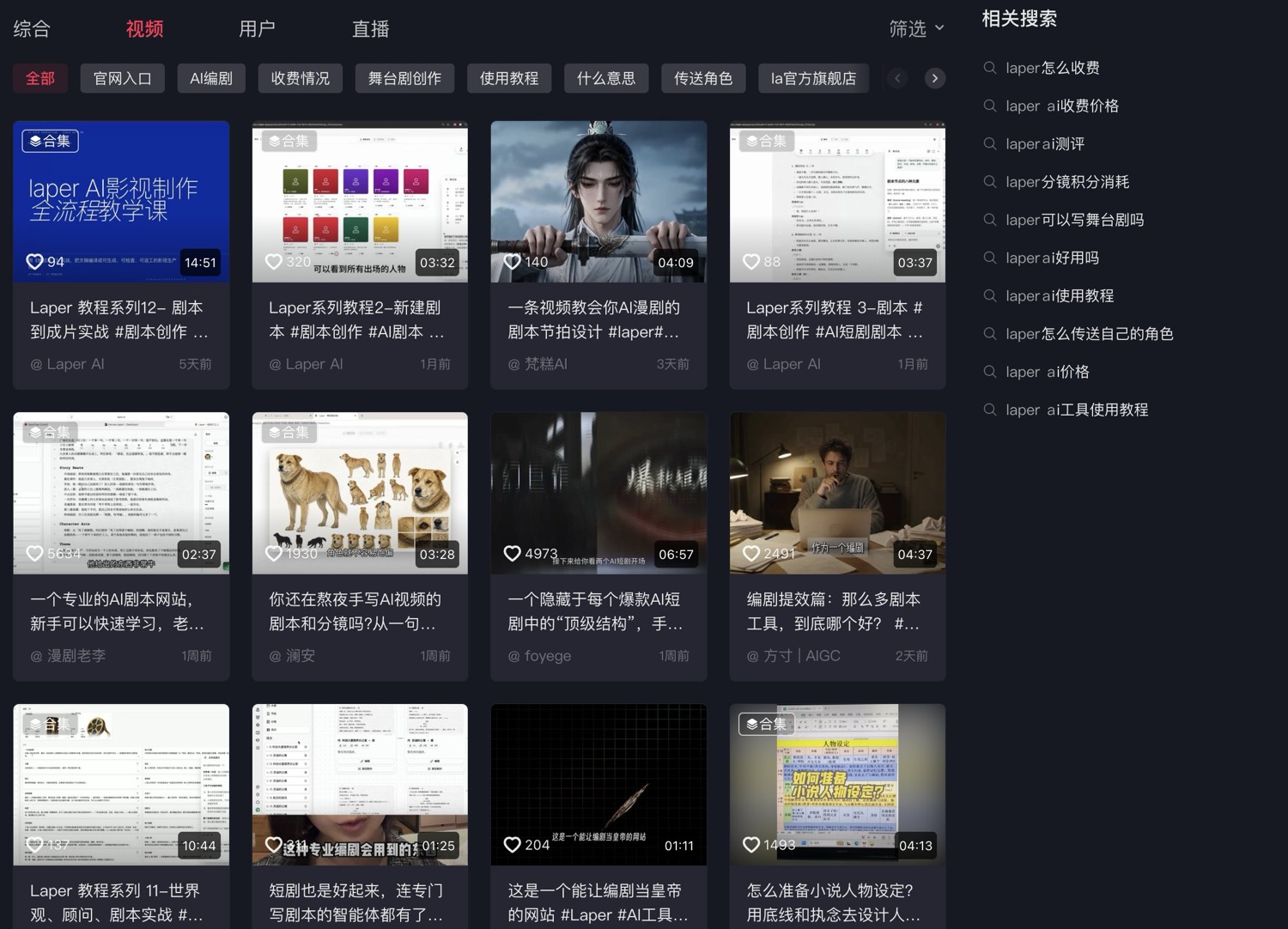This screenshot has width=1288, height=929.
Task: Visit author @ 漫剧老李
Action: 68,656
